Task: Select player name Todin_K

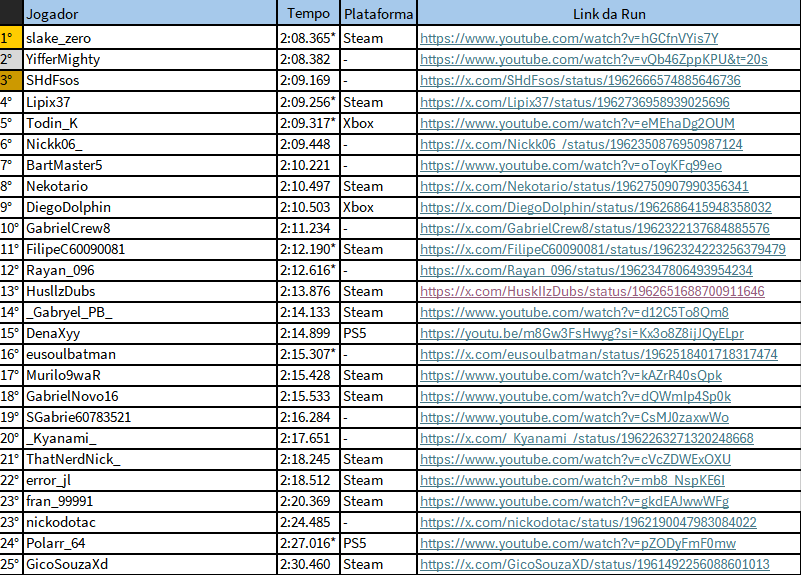Action: click(x=52, y=123)
